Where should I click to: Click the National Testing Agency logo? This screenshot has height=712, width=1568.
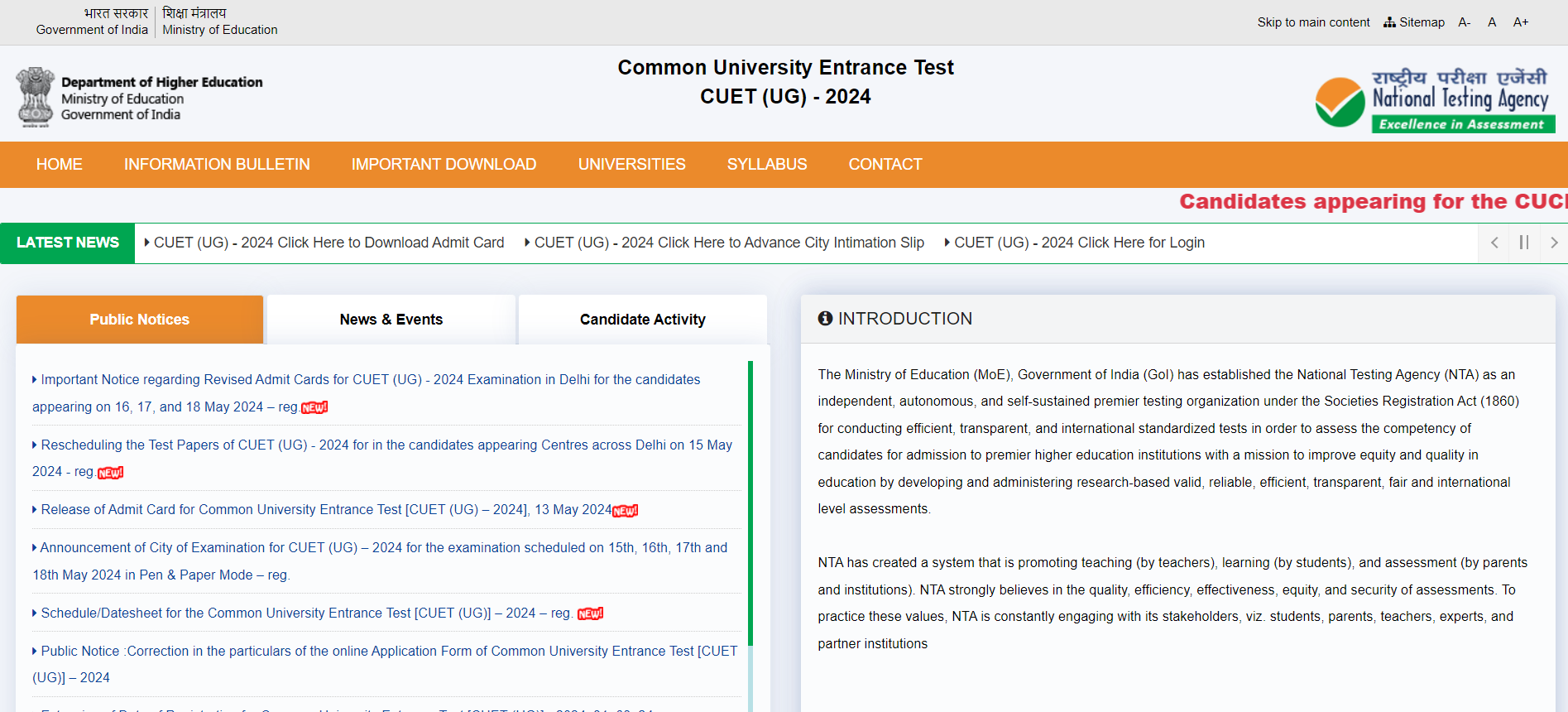1436,100
